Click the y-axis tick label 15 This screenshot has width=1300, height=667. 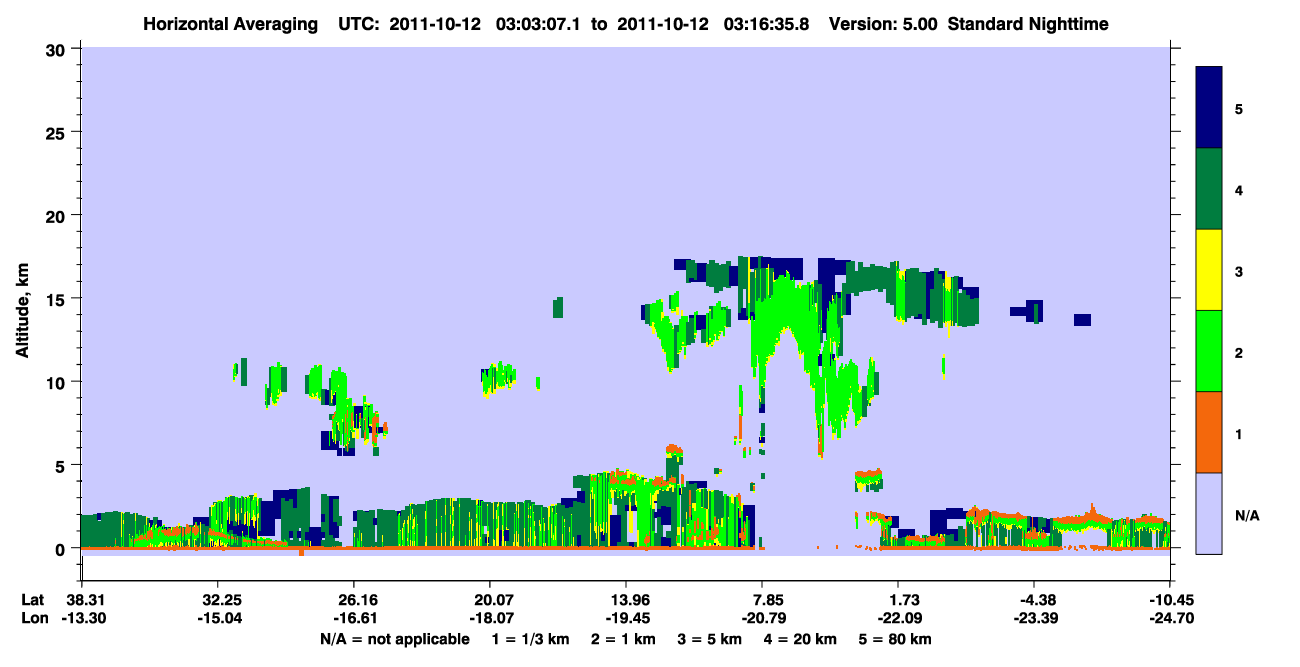point(57,299)
